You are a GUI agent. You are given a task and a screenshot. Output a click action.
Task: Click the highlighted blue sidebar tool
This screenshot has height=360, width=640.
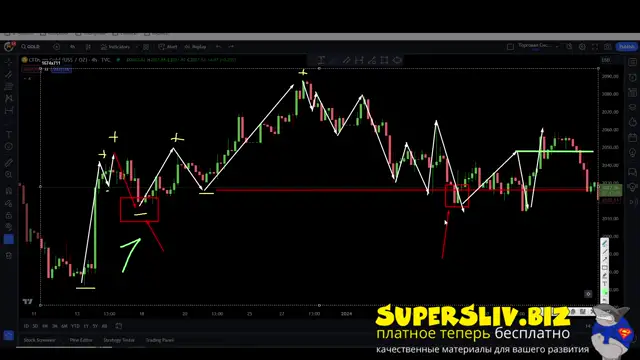tap(9, 239)
